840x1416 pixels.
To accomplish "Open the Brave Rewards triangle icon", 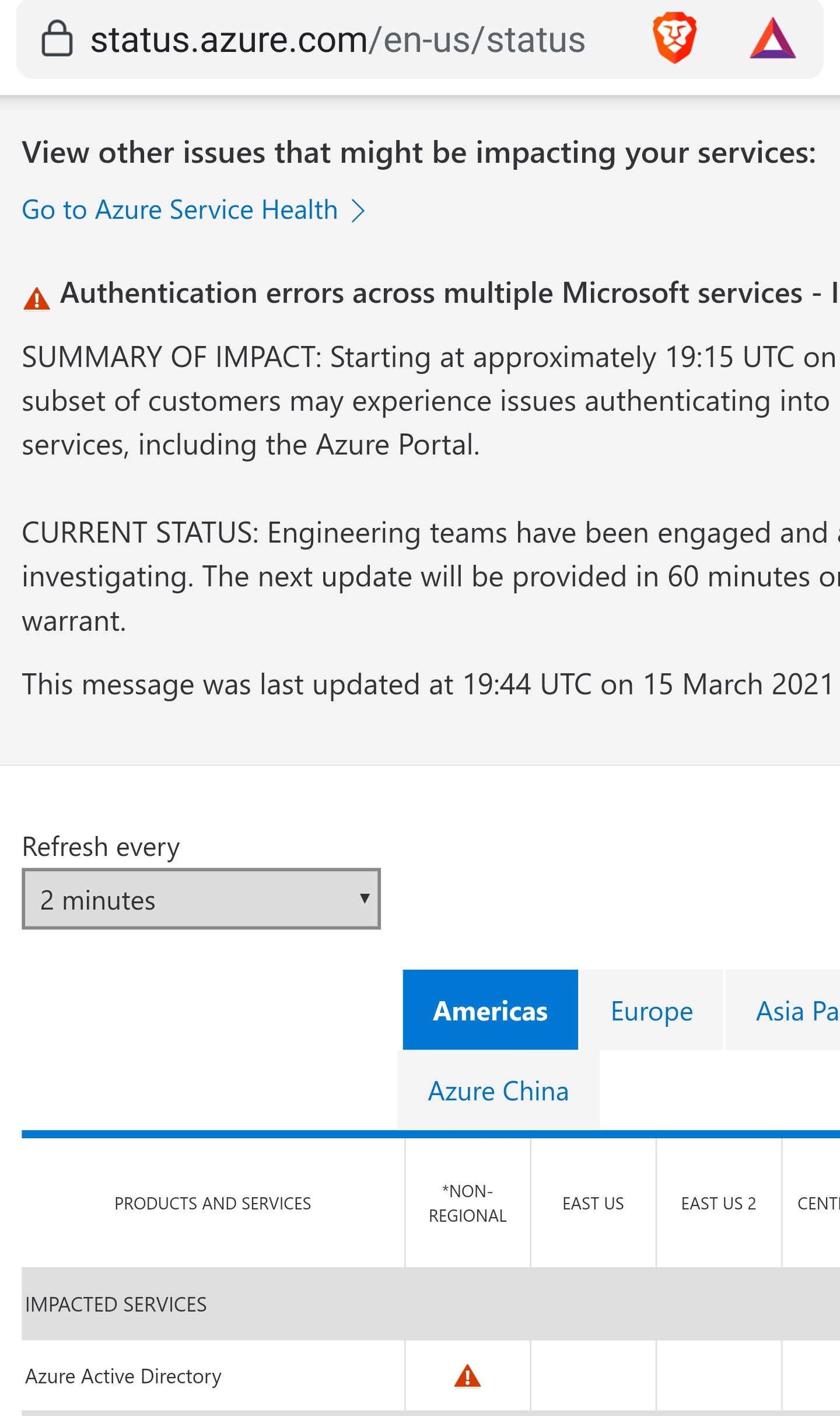I will pyautogui.click(x=772, y=39).
